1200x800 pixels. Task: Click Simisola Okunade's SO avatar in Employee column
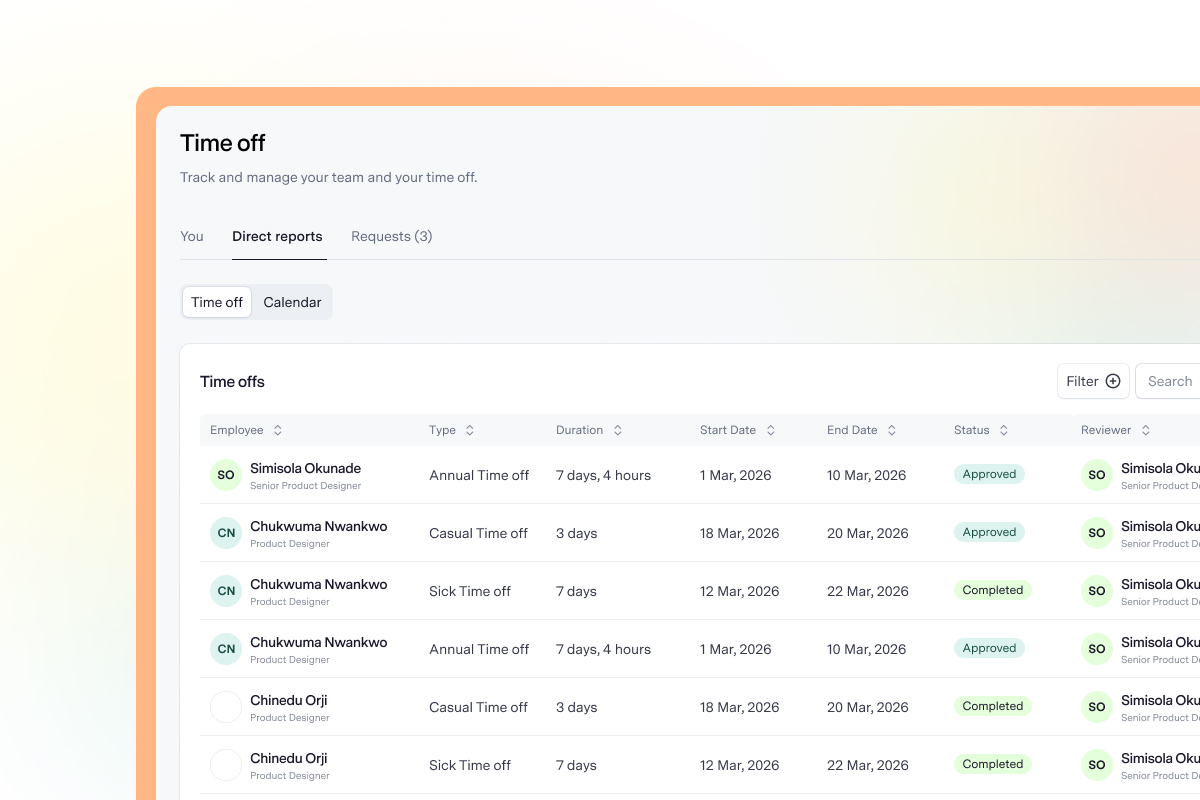pos(226,475)
